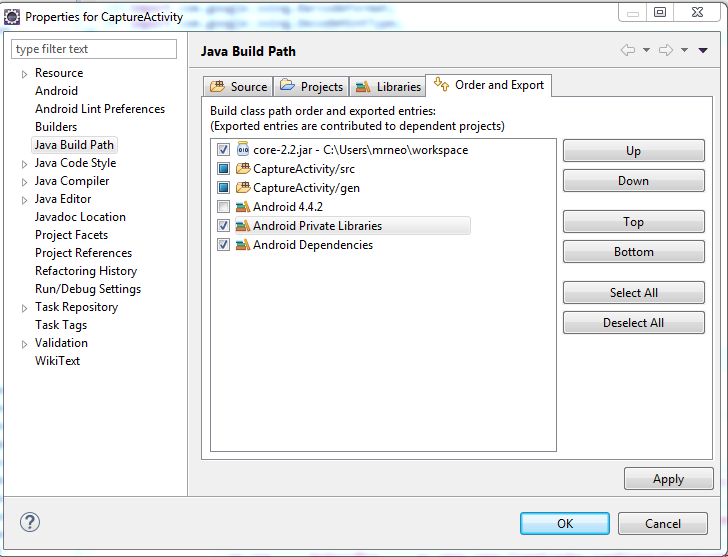728x557 pixels.
Task: Move entry Up in build order
Action: 634,150
